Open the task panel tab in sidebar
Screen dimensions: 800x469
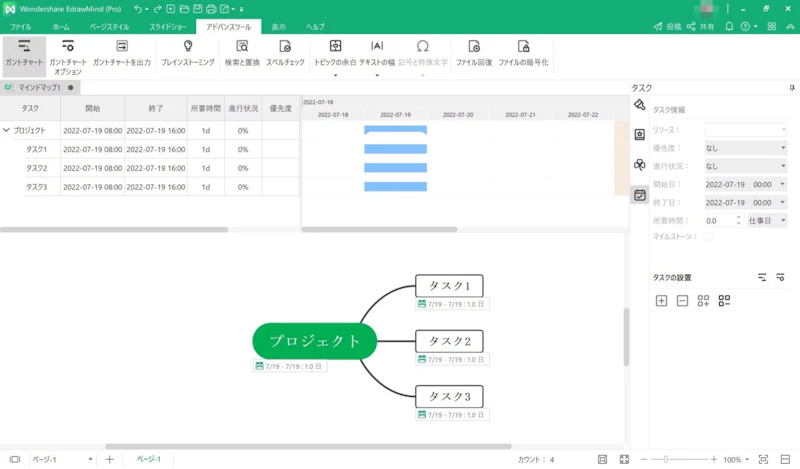(x=640, y=195)
